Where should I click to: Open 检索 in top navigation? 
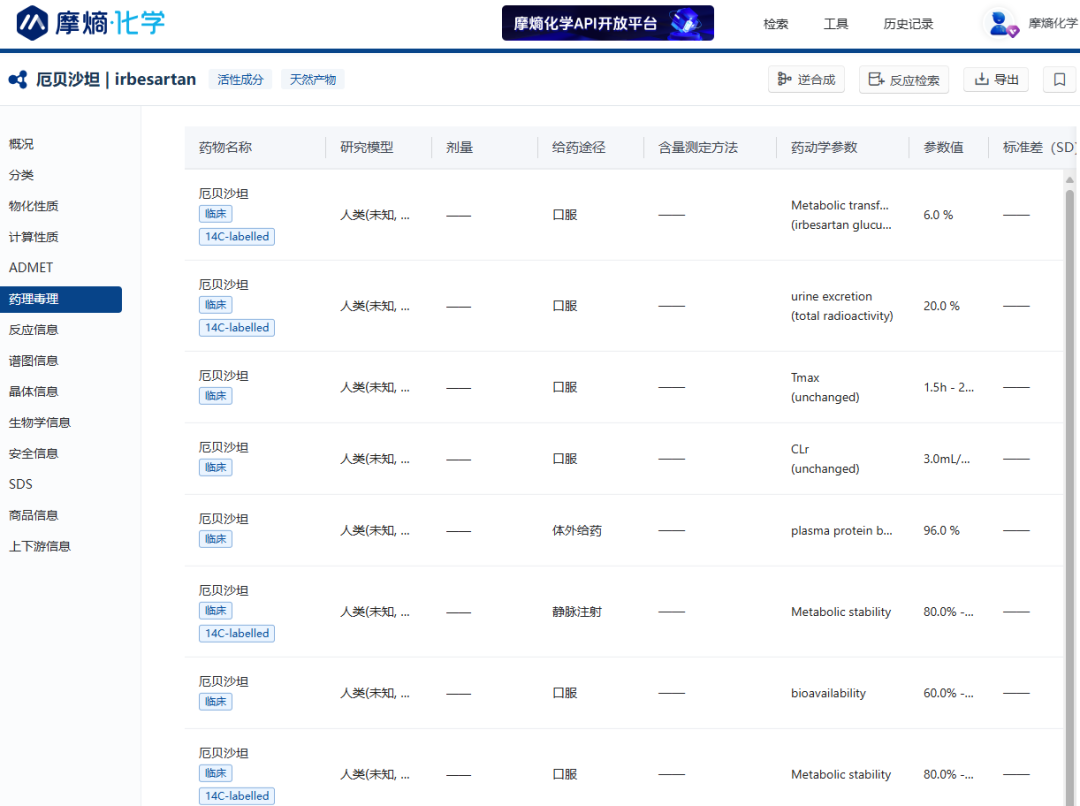click(775, 24)
